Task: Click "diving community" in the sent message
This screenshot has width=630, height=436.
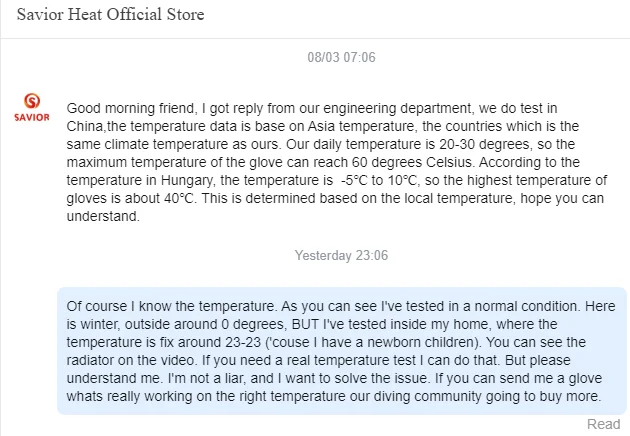Action: 434,396
